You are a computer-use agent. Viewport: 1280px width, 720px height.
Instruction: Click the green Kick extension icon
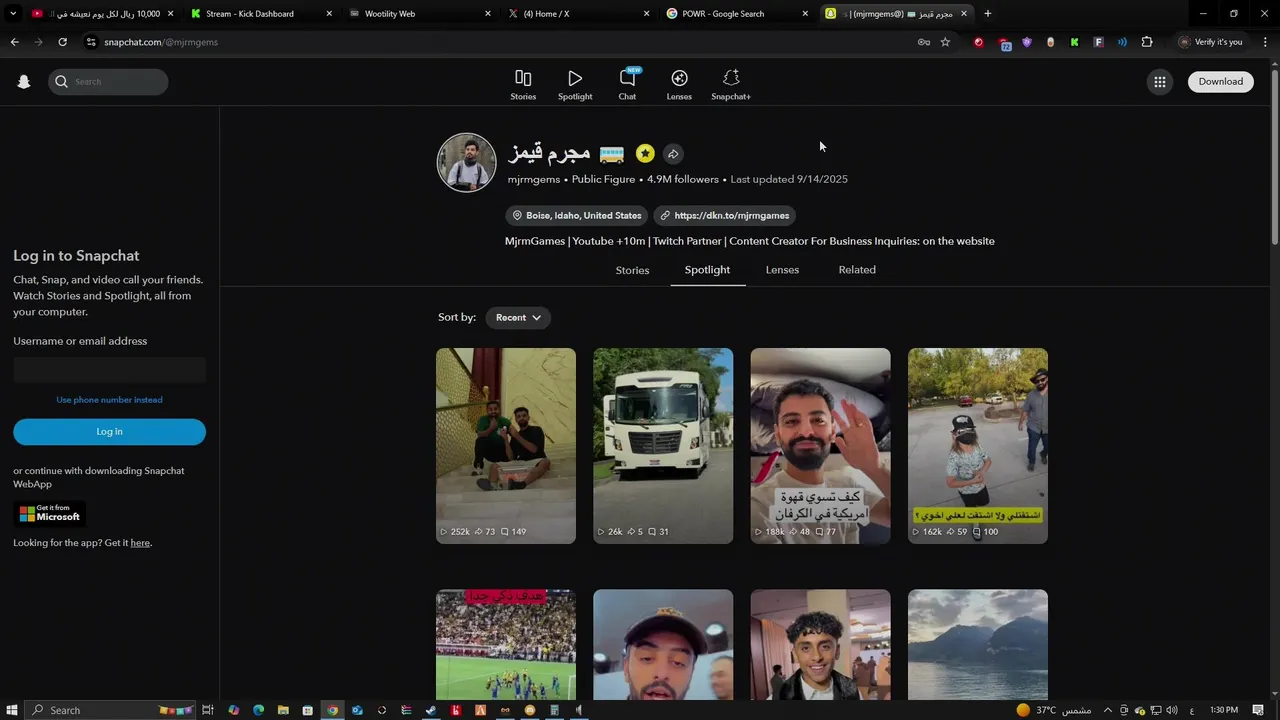[x=1074, y=42]
